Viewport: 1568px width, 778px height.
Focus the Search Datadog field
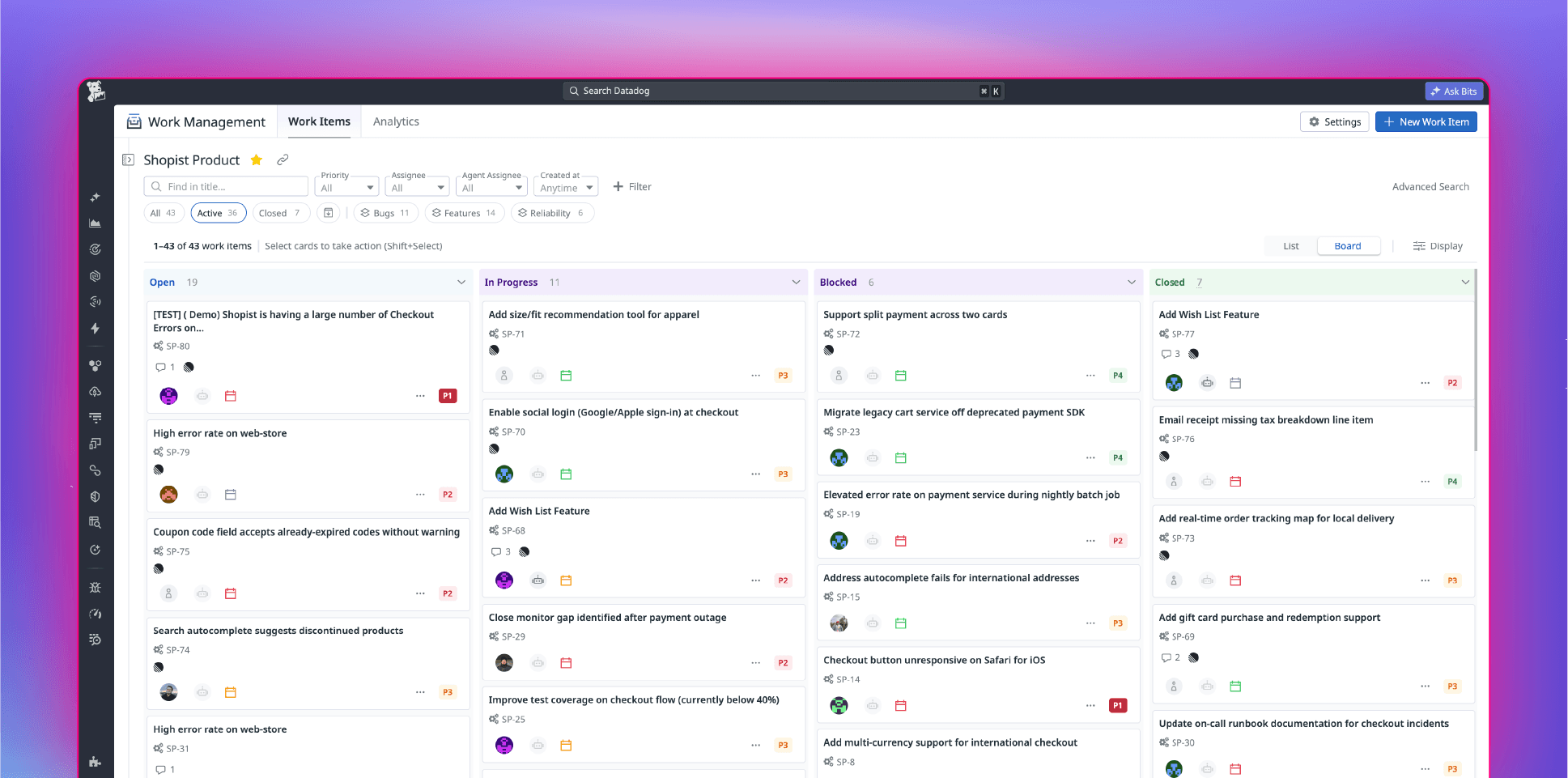(784, 91)
